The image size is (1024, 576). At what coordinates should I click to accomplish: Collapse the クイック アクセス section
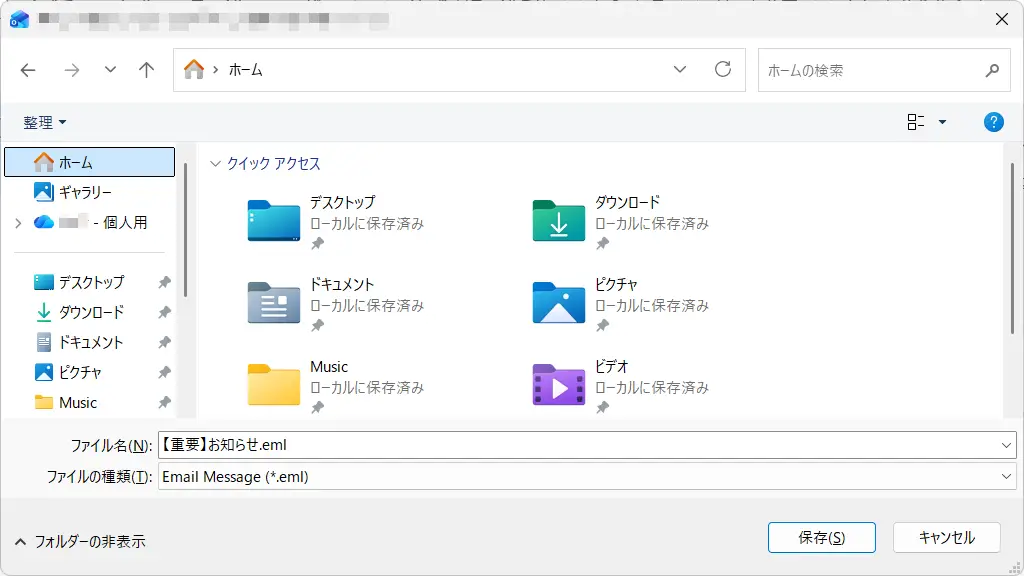click(215, 164)
